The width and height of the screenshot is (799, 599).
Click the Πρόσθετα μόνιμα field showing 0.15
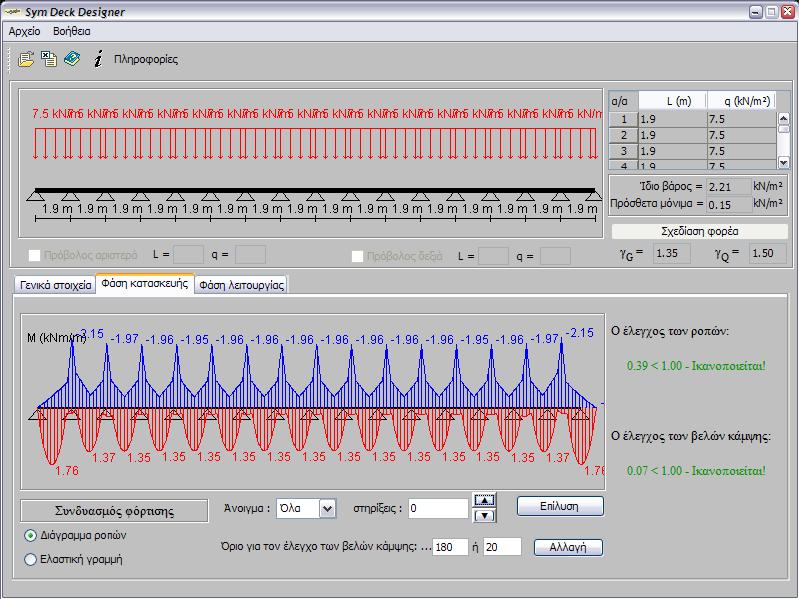[729, 205]
